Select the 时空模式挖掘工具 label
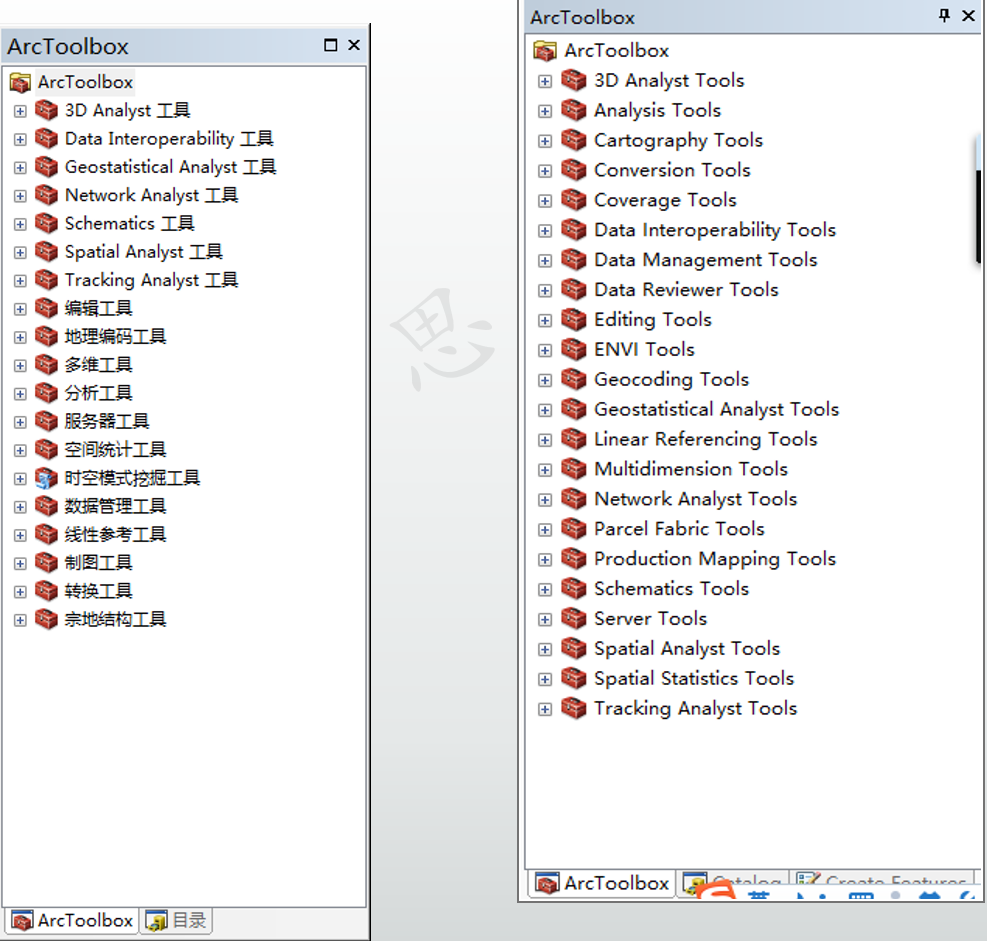 coord(132,478)
